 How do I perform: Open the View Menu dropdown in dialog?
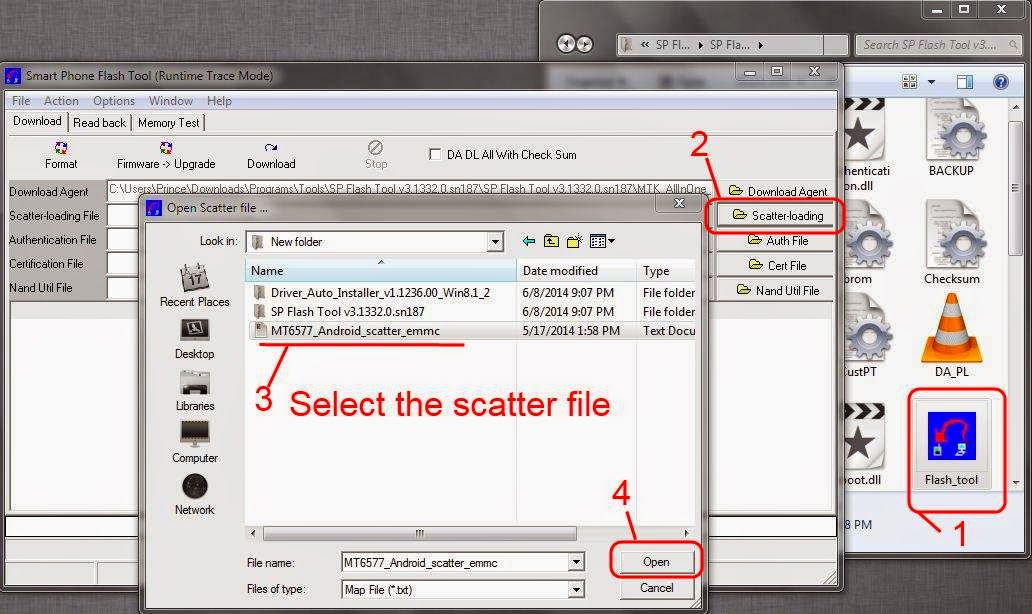click(602, 242)
